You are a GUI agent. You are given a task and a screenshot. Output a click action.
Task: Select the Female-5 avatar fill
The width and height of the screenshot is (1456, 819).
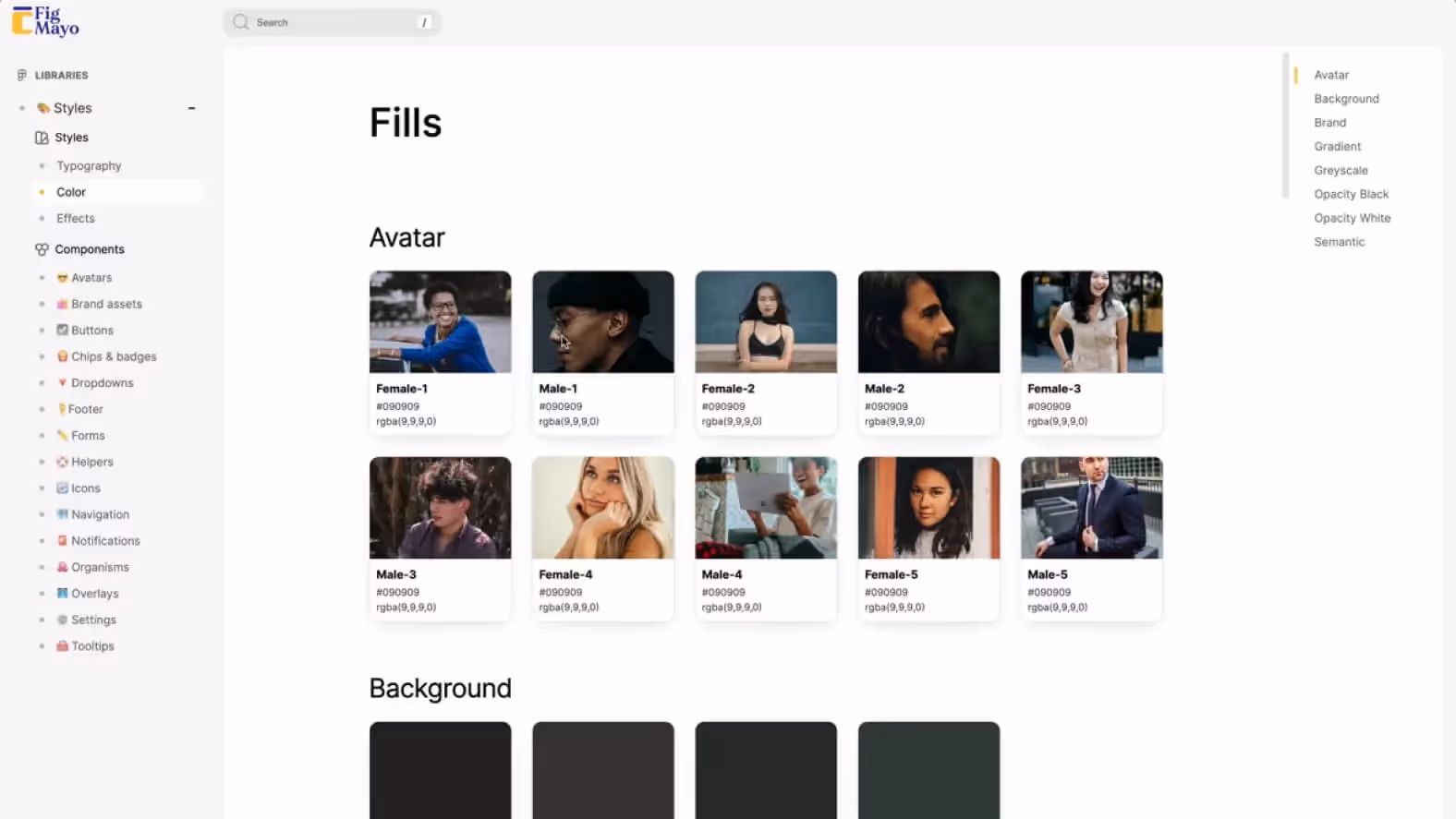click(928, 538)
